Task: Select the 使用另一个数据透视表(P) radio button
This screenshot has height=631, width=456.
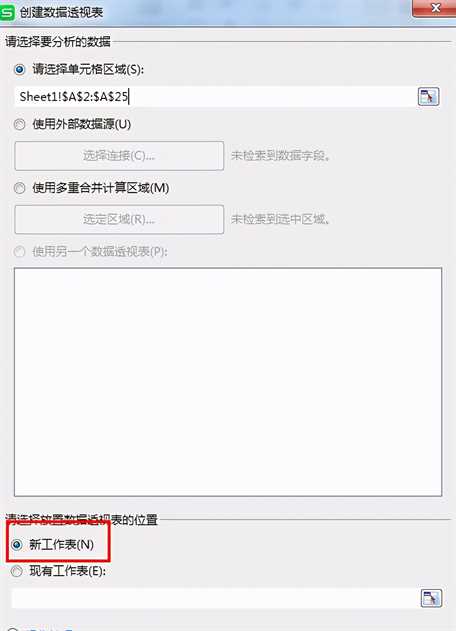Action: [19, 252]
